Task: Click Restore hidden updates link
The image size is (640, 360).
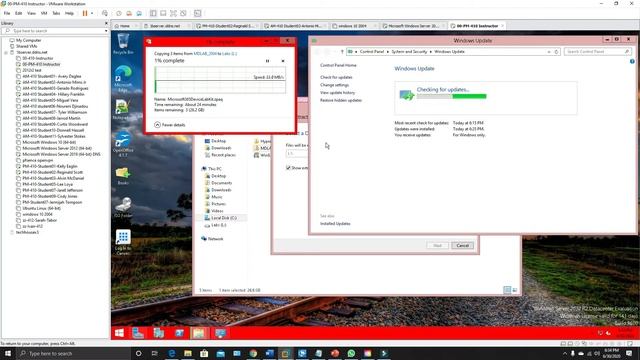Action: pos(341,100)
